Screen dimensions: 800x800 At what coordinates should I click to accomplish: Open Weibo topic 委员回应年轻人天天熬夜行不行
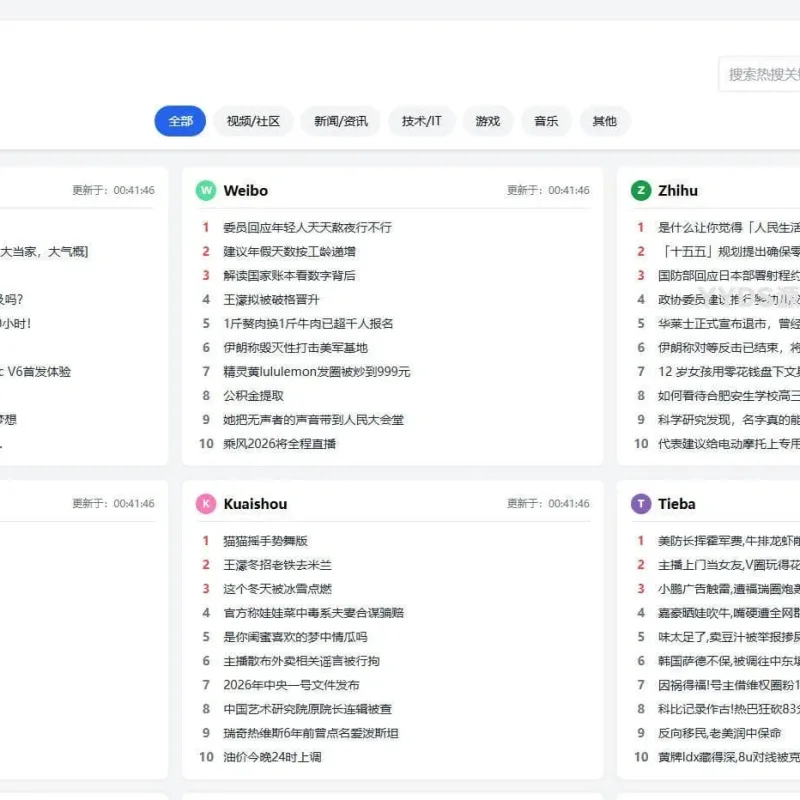point(307,228)
